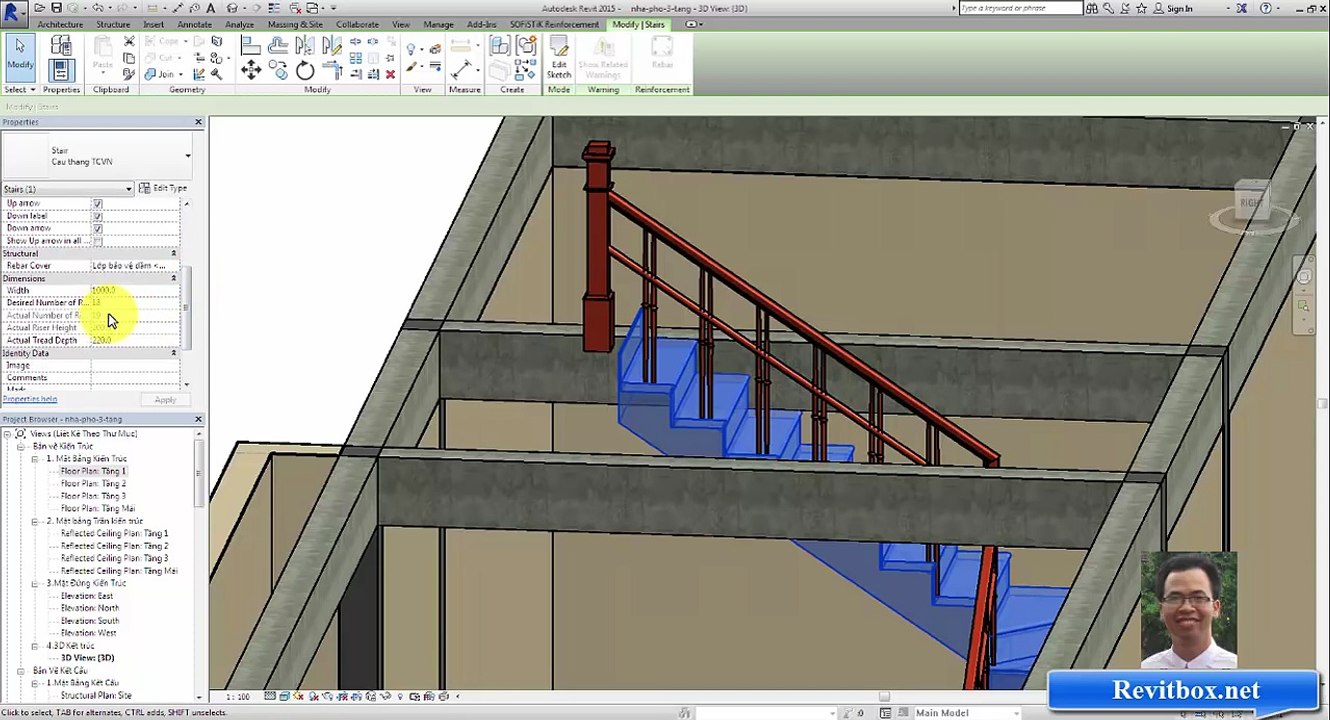The width and height of the screenshot is (1330, 720).
Task: Close the Properties palette
Action: pos(198,122)
